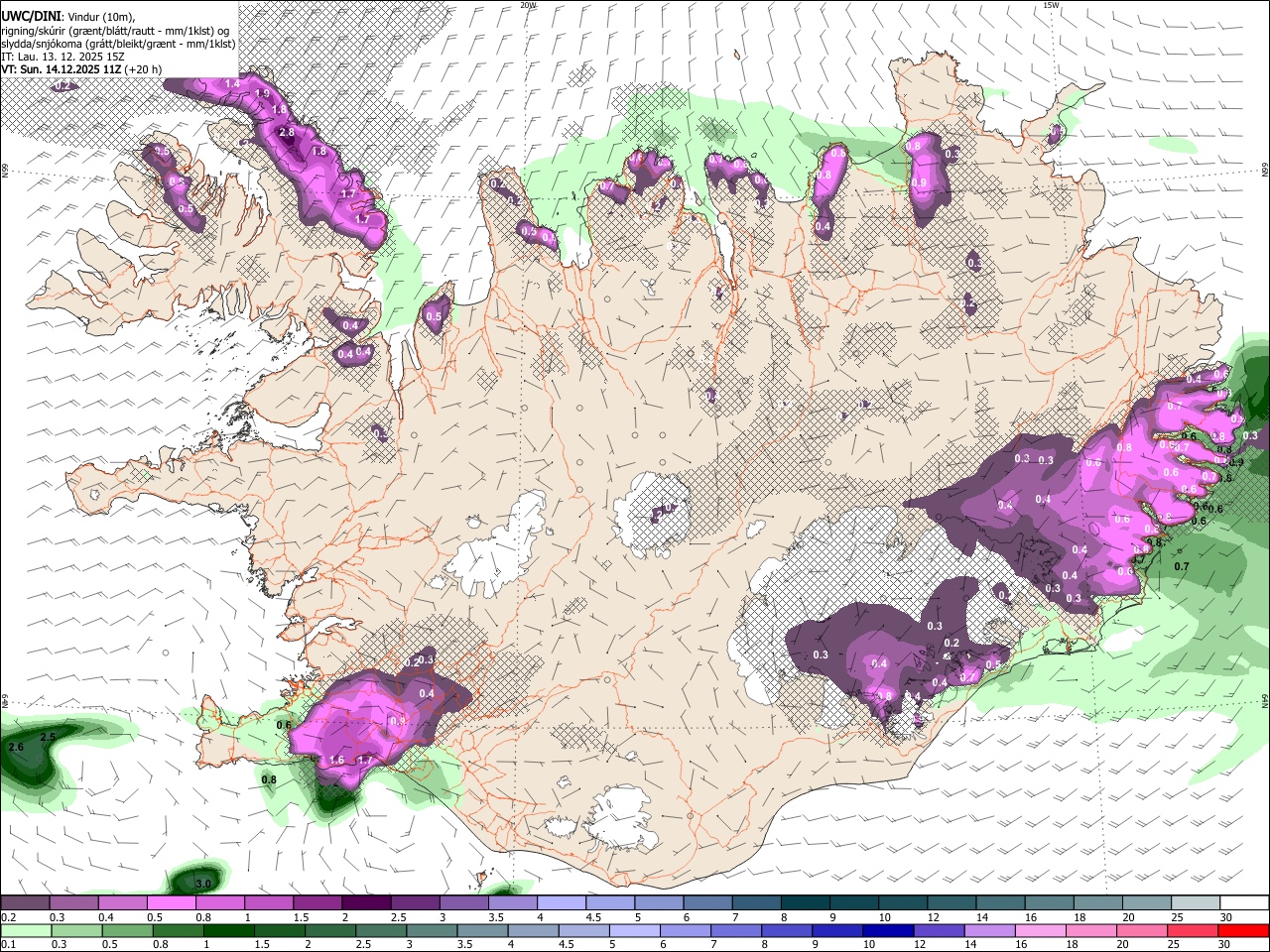Click the 'VT: Sun. 14.12.2025 11Z' valid time
The height and width of the screenshot is (952, 1270).
(61, 69)
